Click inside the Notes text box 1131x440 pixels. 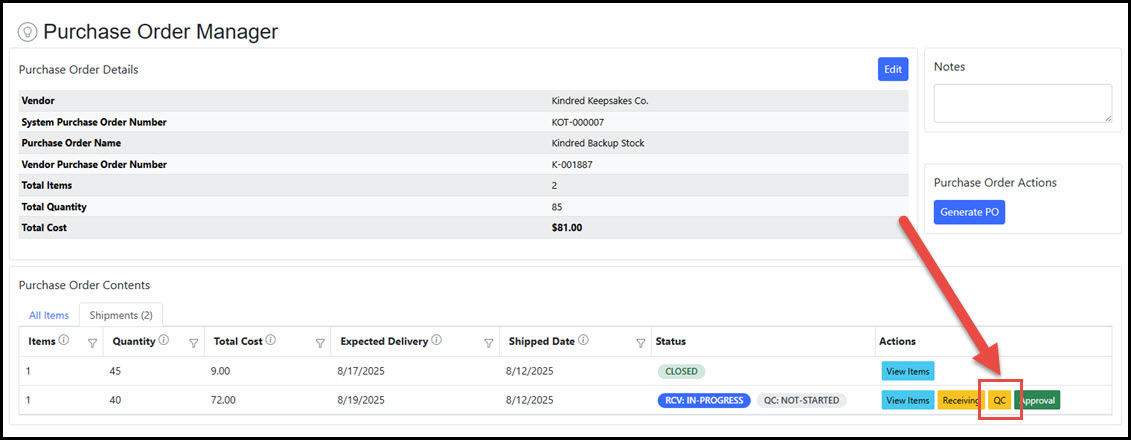[x=1022, y=103]
